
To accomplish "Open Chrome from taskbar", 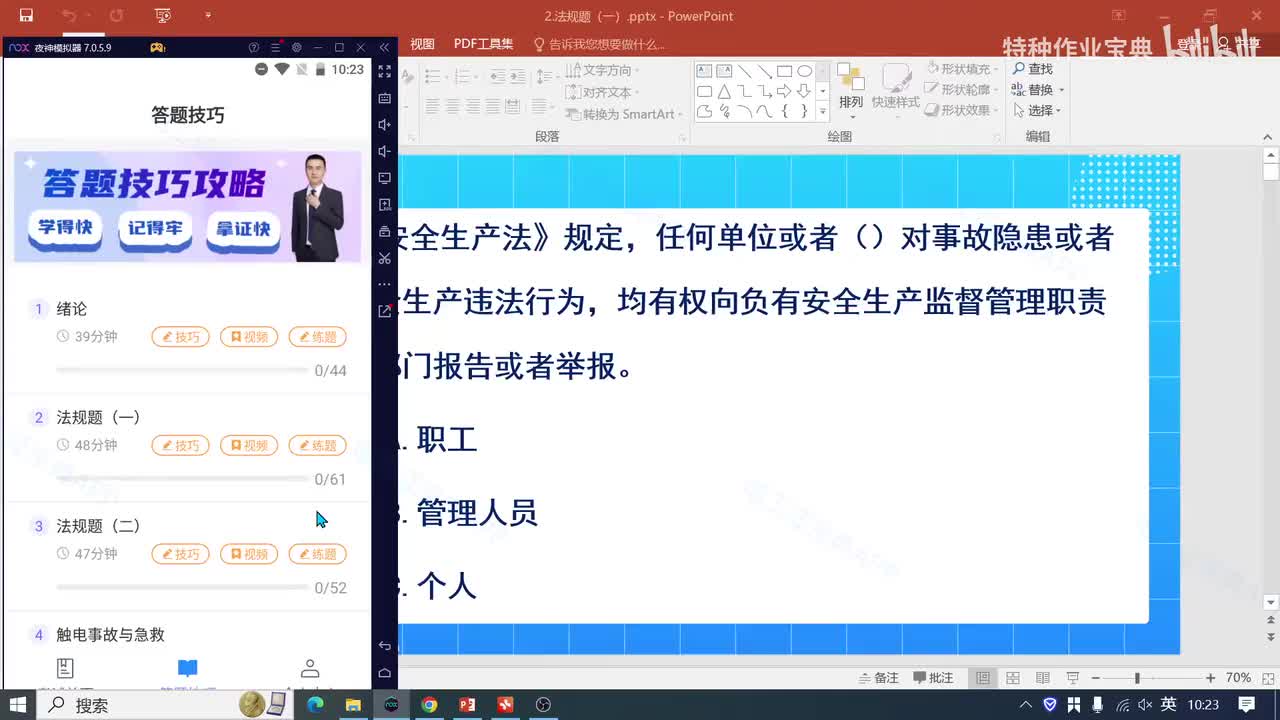I will (429, 705).
